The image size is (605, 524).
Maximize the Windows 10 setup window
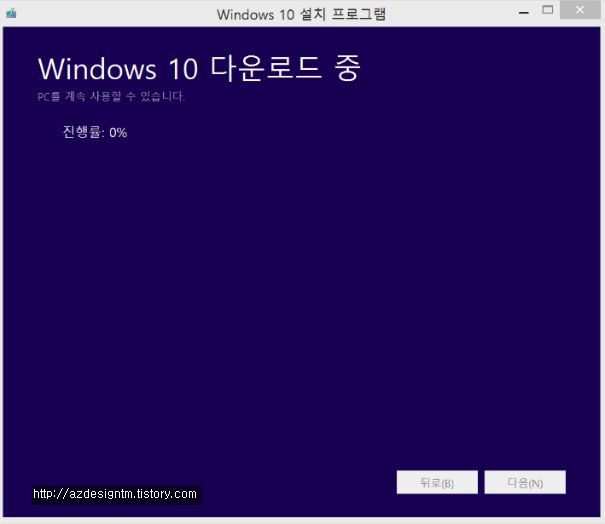click(x=548, y=10)
